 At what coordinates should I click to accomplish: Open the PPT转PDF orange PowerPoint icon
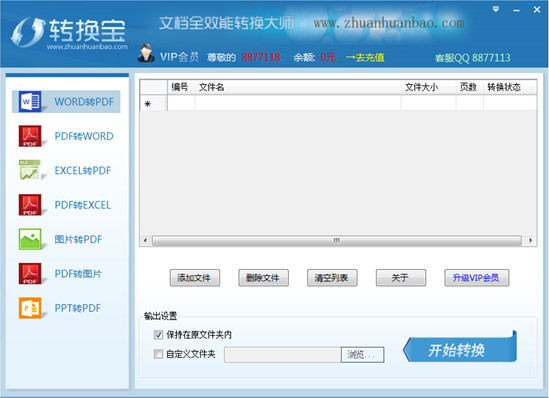tap(30, 308)
